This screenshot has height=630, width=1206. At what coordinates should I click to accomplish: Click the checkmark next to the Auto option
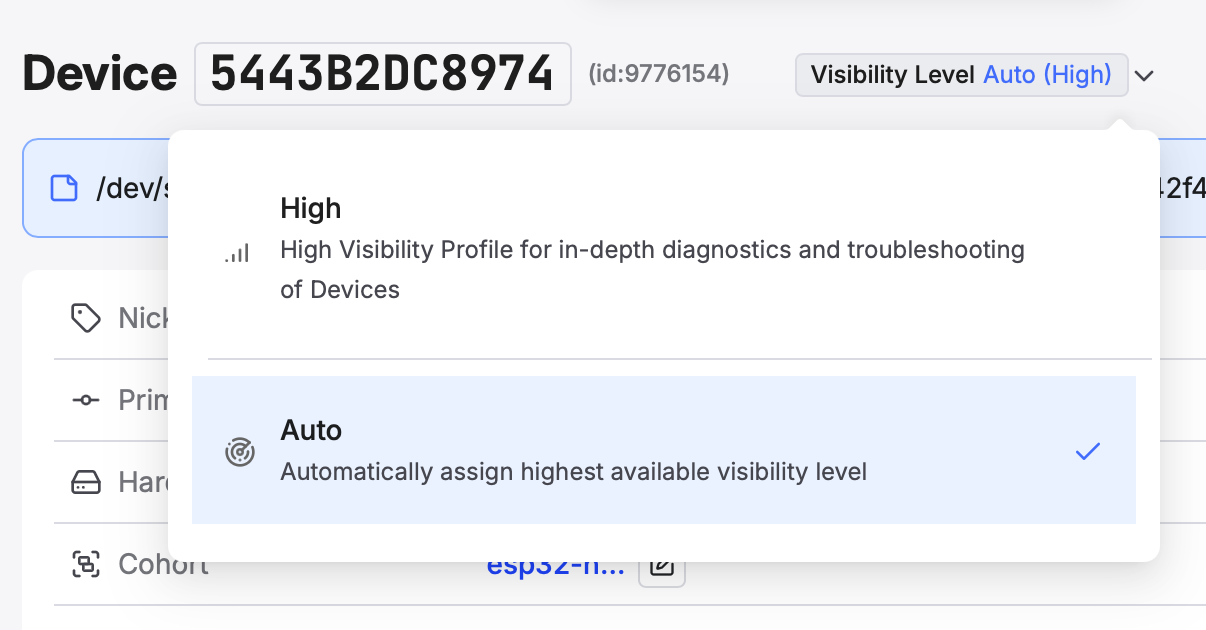coord(1088,451)
